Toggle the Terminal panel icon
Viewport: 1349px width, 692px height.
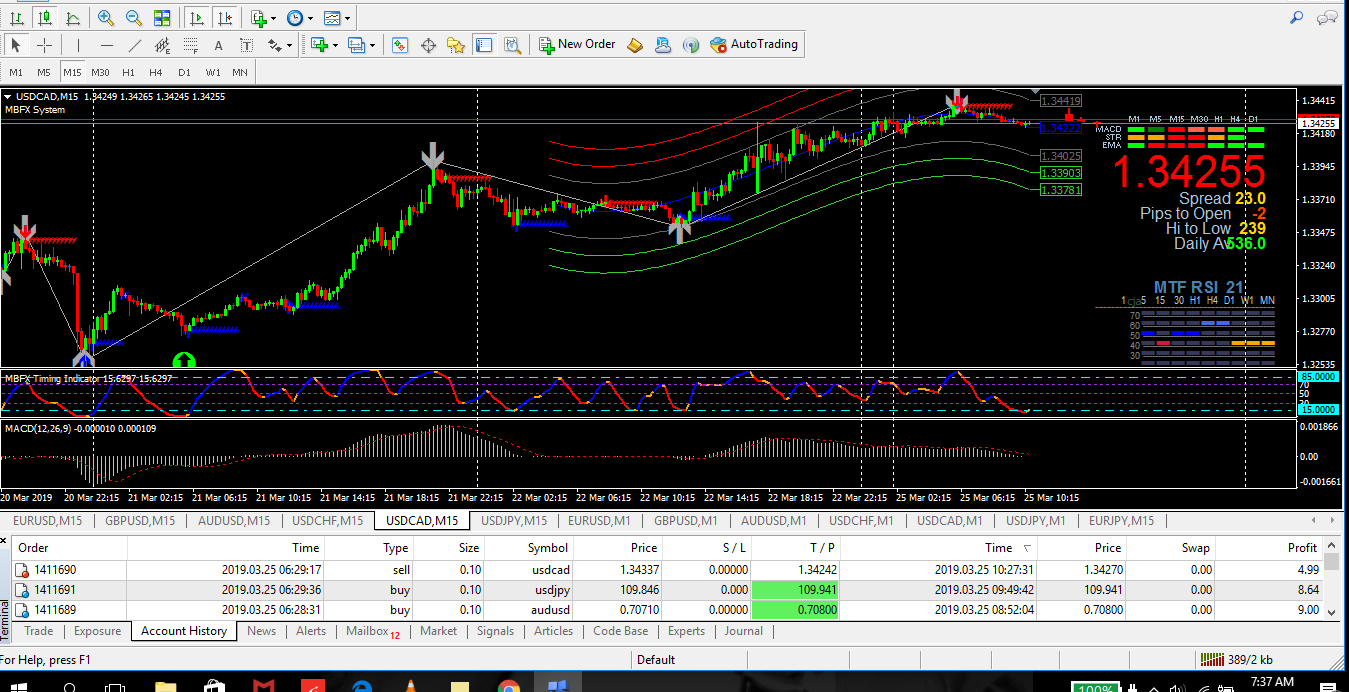tap(484, 45)
